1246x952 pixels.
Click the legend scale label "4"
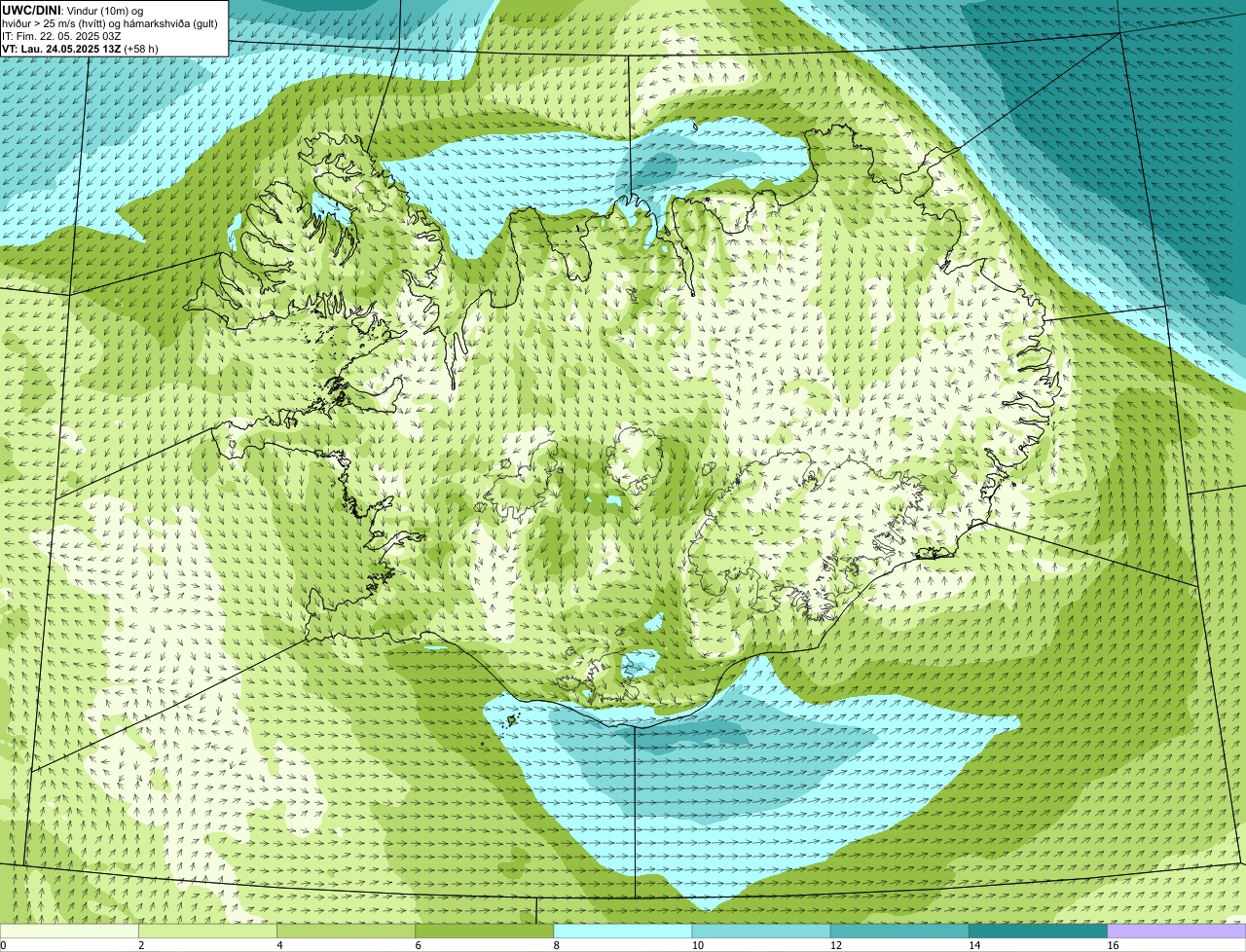coord(279,945)
